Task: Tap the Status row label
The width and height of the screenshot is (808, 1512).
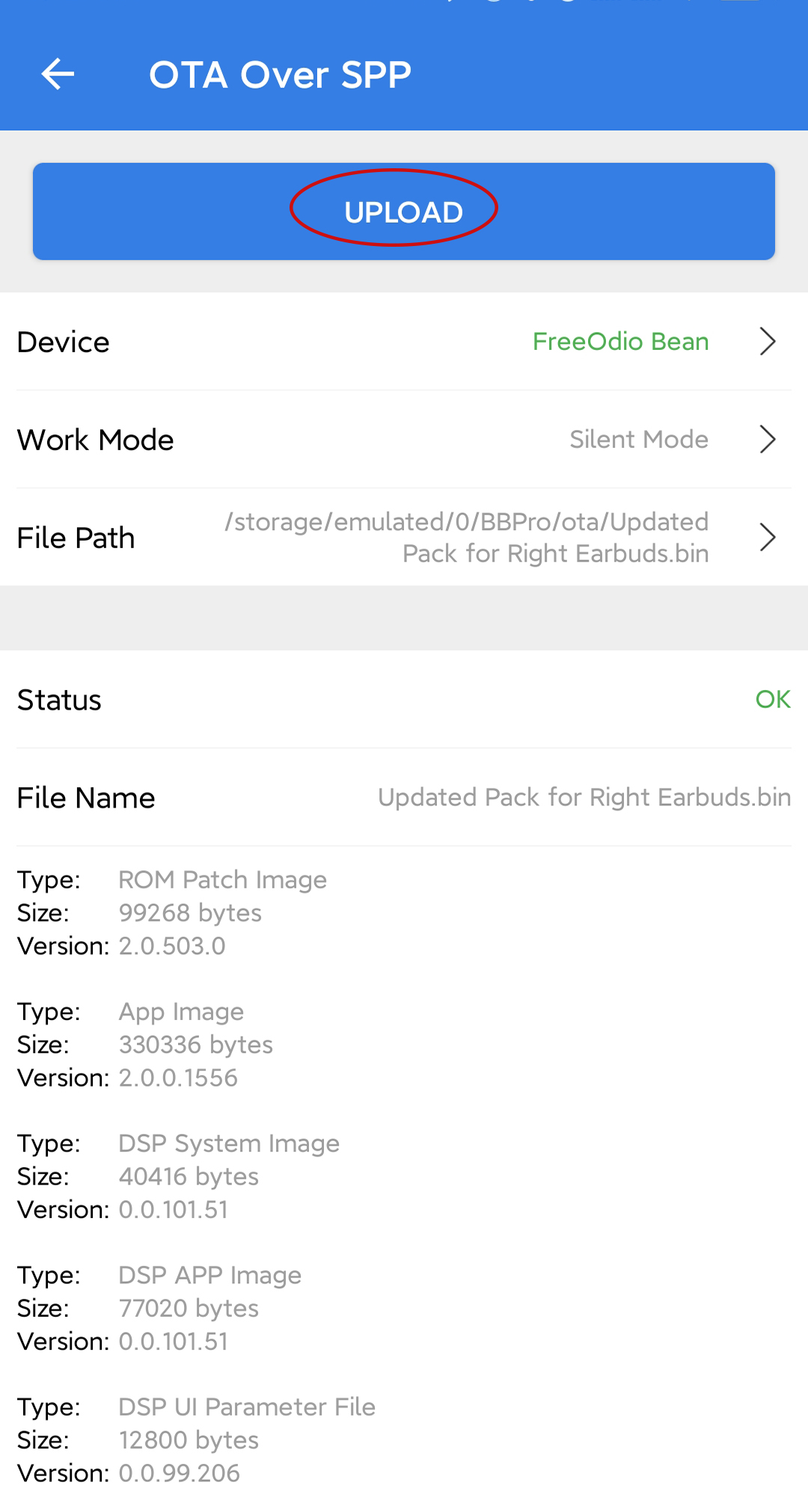Action: [x=59, y=700]
